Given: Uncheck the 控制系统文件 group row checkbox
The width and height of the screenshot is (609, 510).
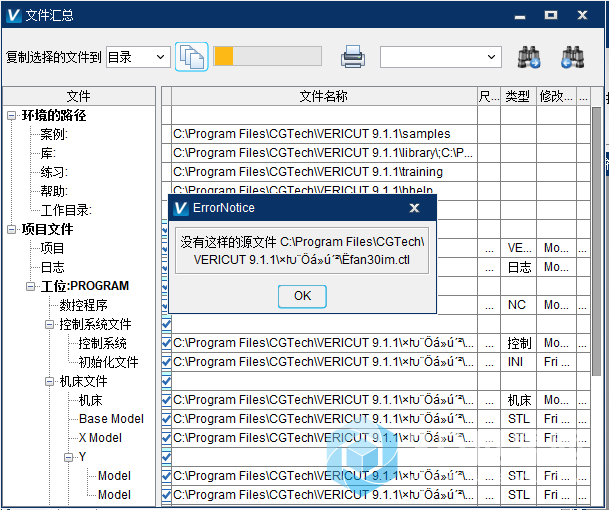Looking at the screenshot, I should pyautogui.click(x=166, y=324).
